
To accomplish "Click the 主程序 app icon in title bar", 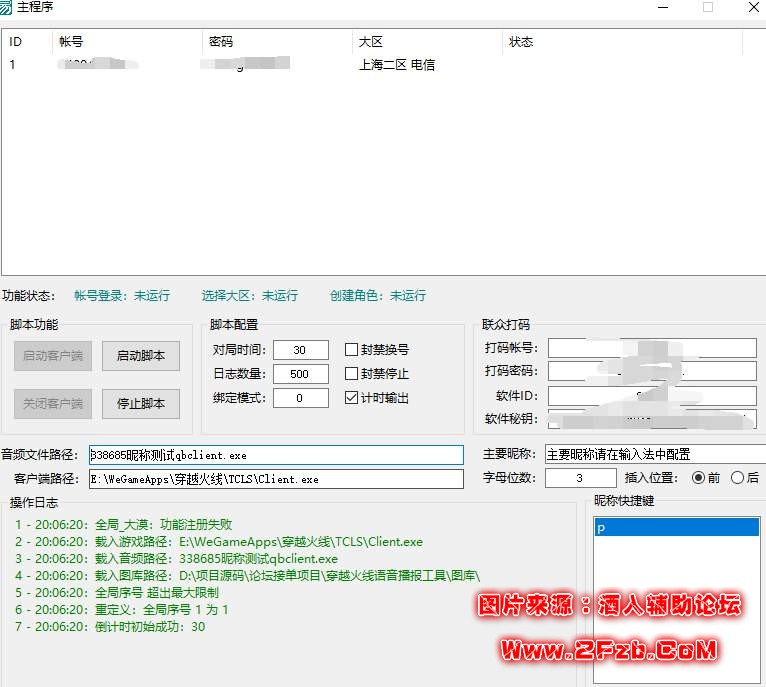I will pos(8,8).
